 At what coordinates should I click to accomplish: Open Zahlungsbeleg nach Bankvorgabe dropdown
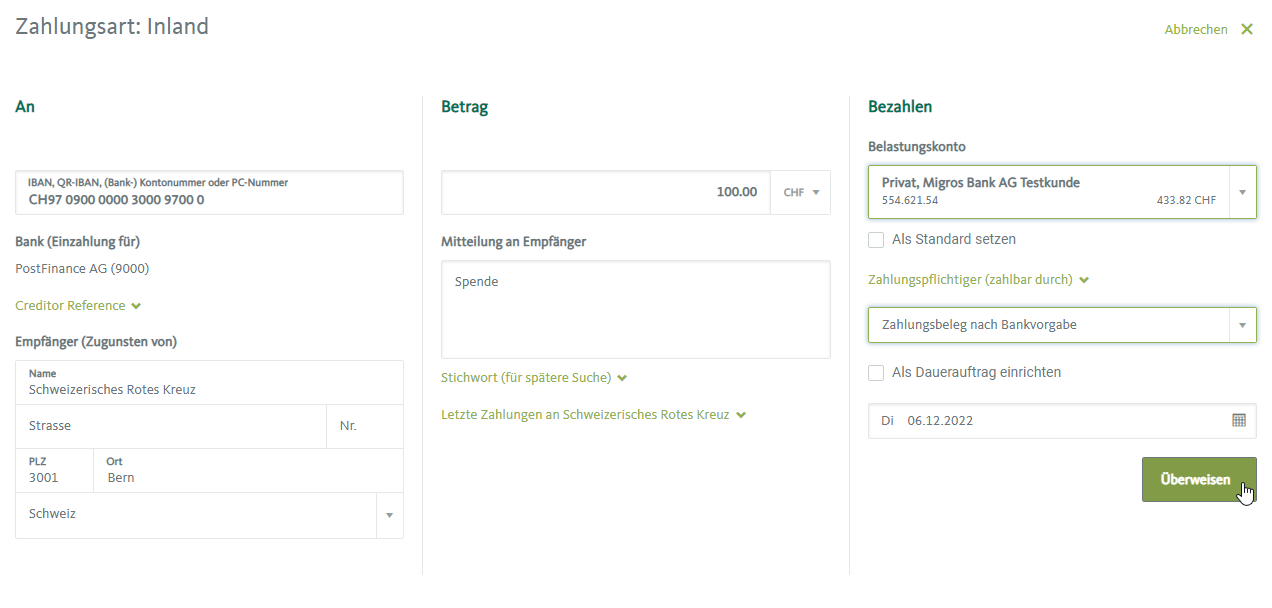point(1242,325)
